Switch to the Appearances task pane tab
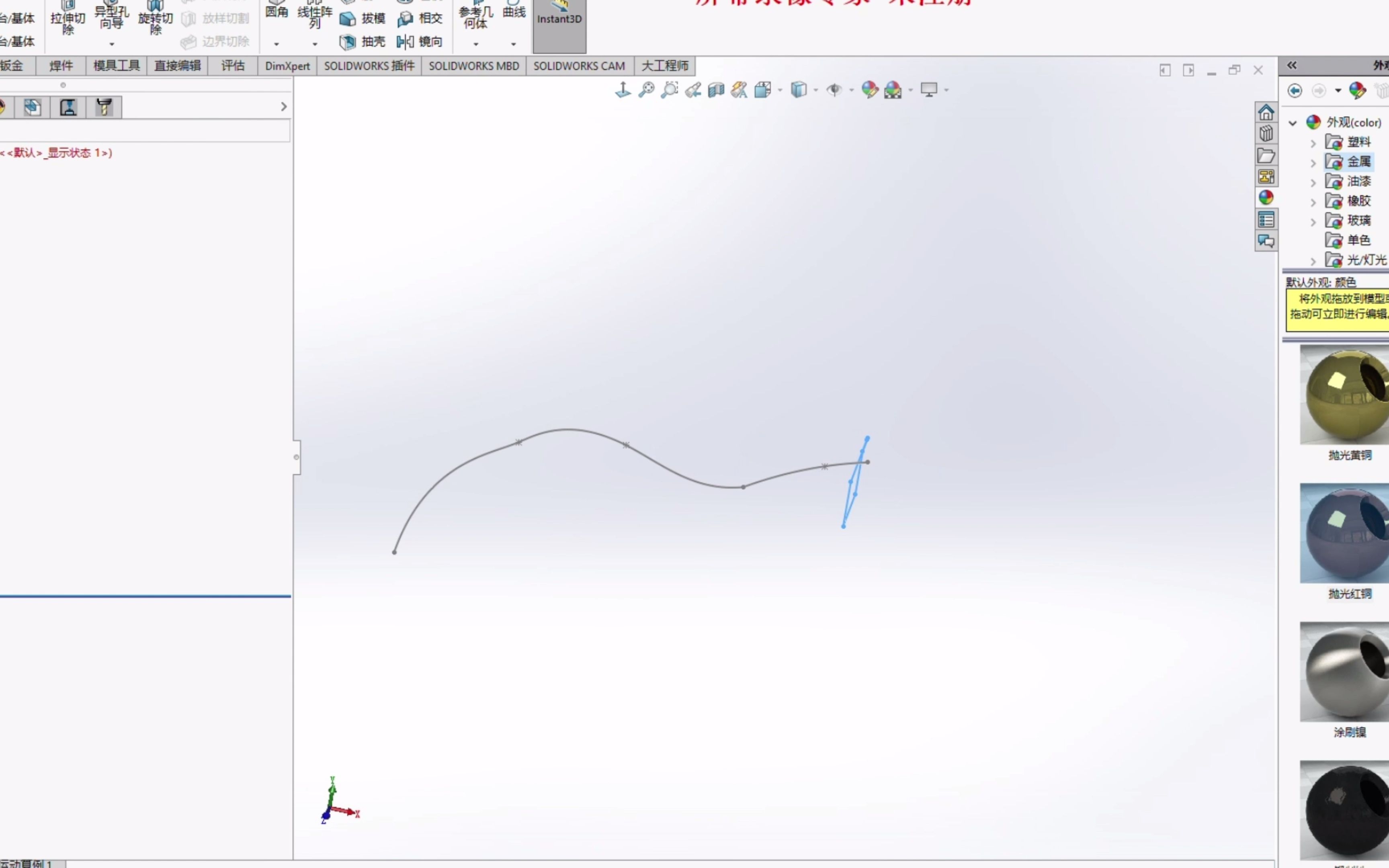The image size is (1389, 868). [1266, 198]
